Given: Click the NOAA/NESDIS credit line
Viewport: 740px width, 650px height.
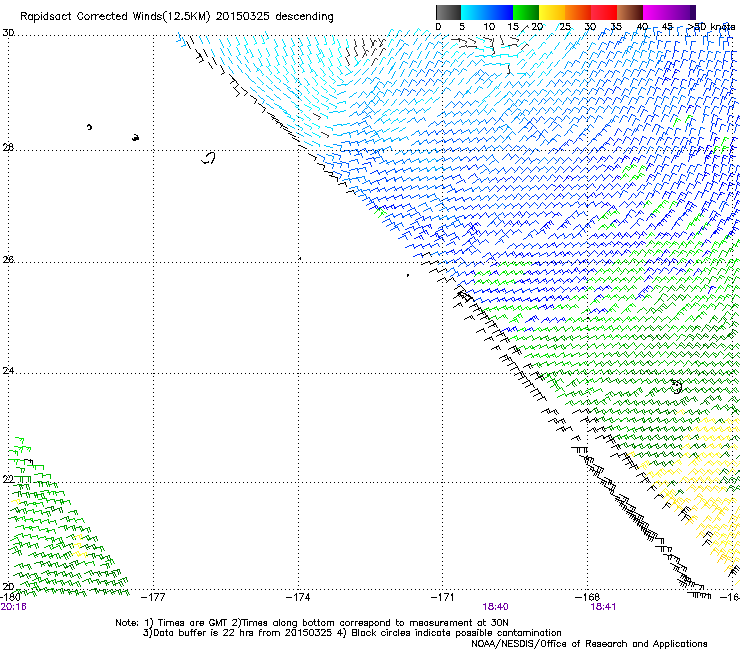Looking at the screenshot, I should [589, 644].
